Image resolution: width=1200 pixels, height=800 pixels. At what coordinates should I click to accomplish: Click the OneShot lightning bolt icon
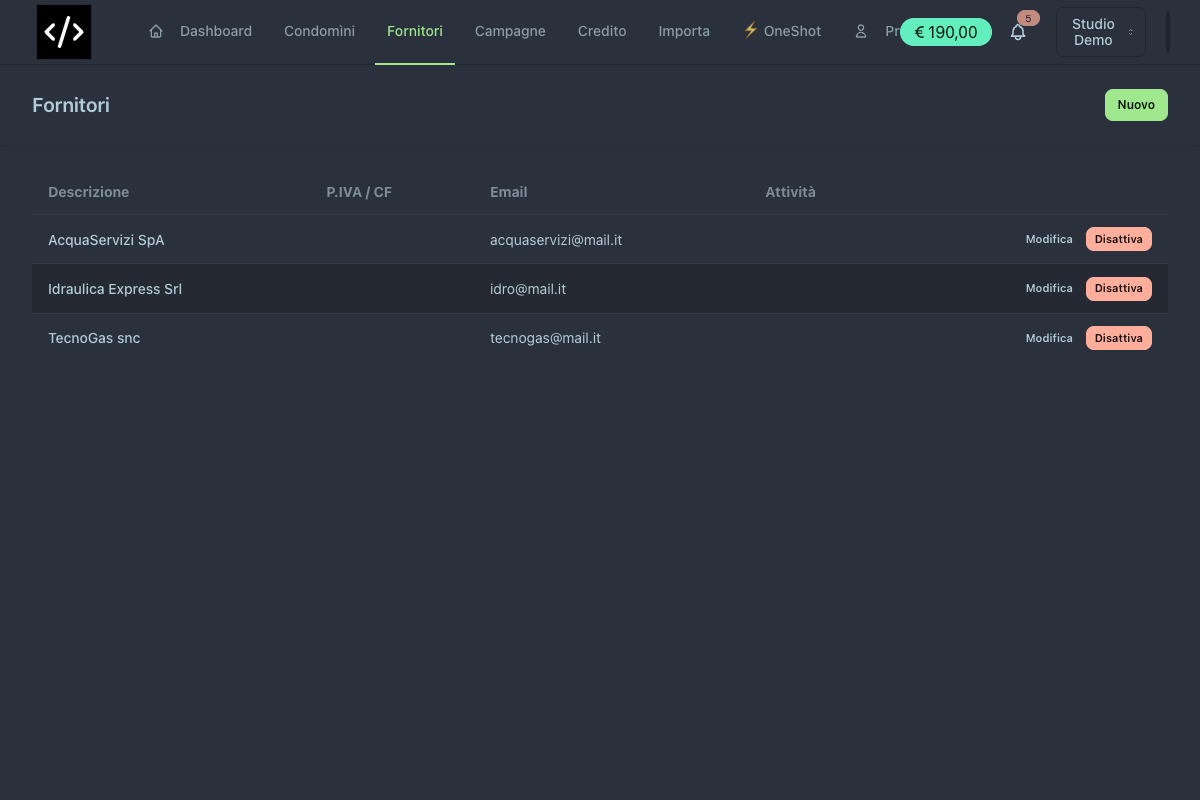751,30
